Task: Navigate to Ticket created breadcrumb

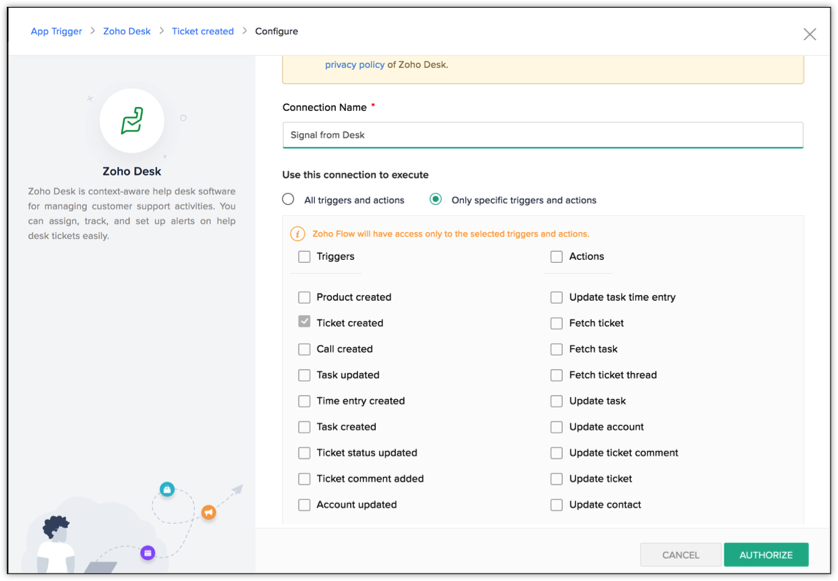Action: tap(202, 31)
